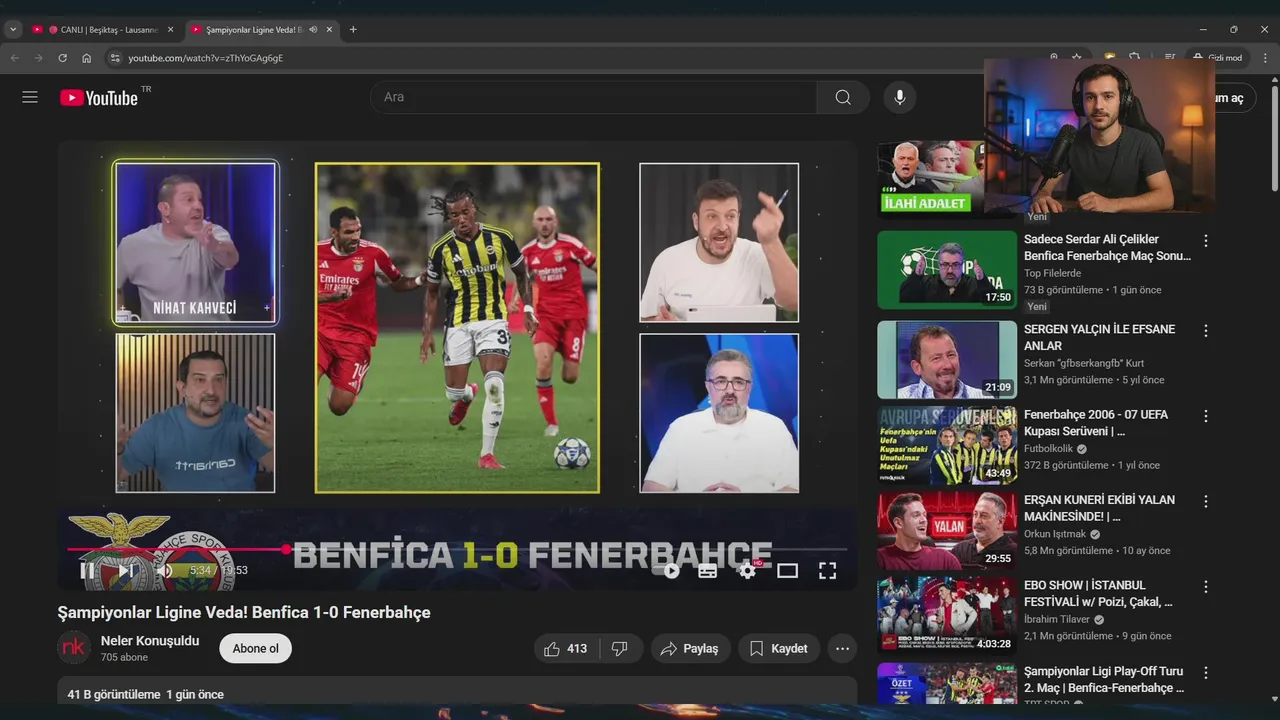Close the 'CANLI | Beşiktaş' tab
The width and height of the screenshot is (1280, 720).
pos(170,30)
